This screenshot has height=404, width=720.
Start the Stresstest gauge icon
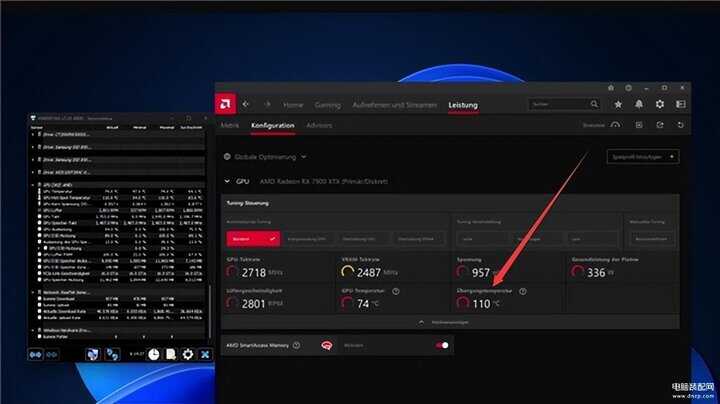coord(615,125)
